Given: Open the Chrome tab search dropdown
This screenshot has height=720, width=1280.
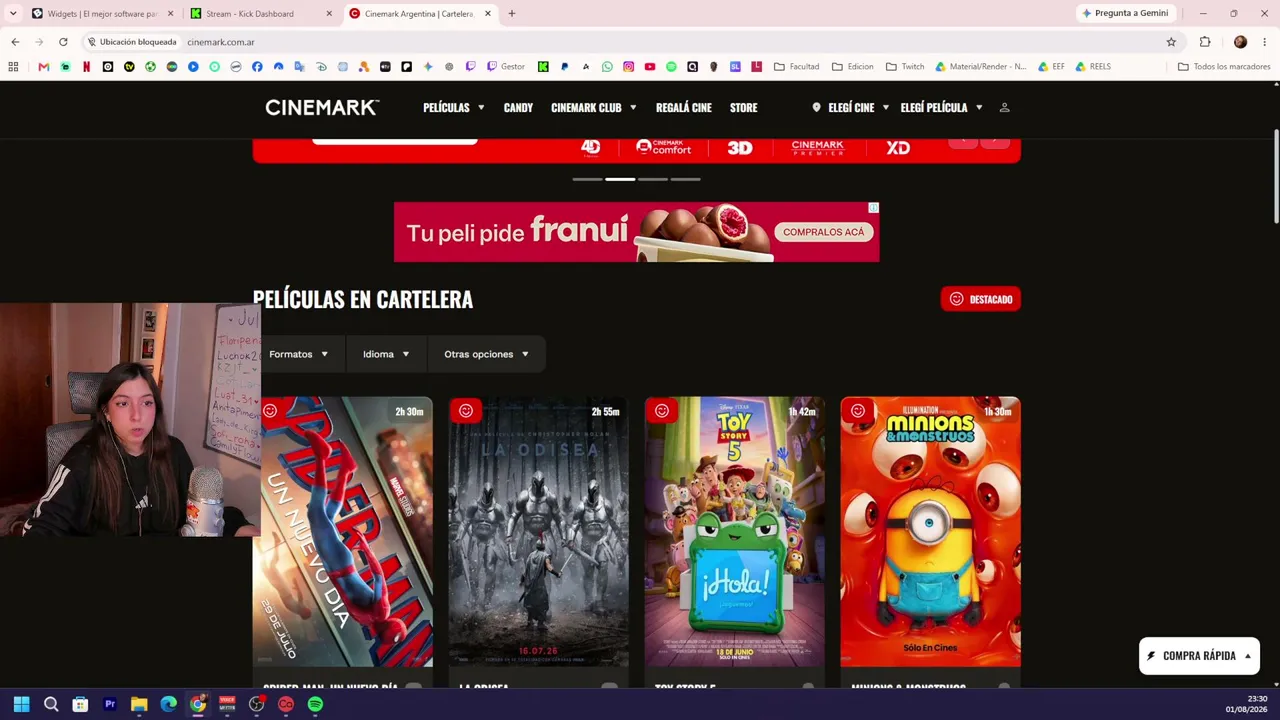Looking at the screenshot, I should coord(13,13).
